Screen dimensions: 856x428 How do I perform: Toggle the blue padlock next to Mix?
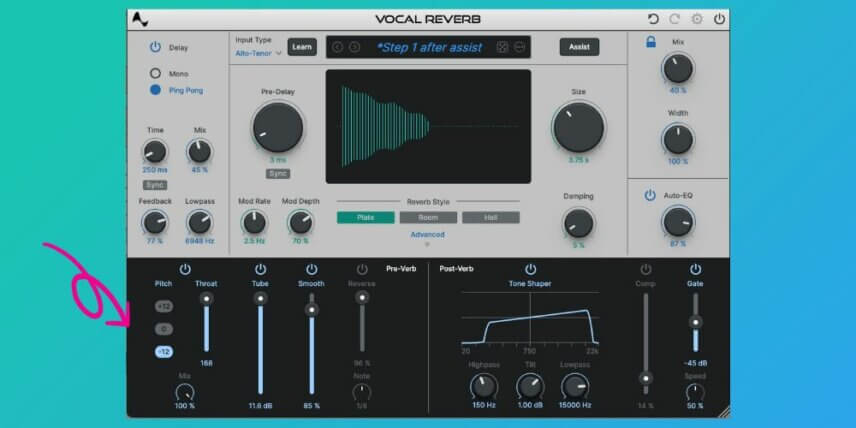[x=651, y=42]
